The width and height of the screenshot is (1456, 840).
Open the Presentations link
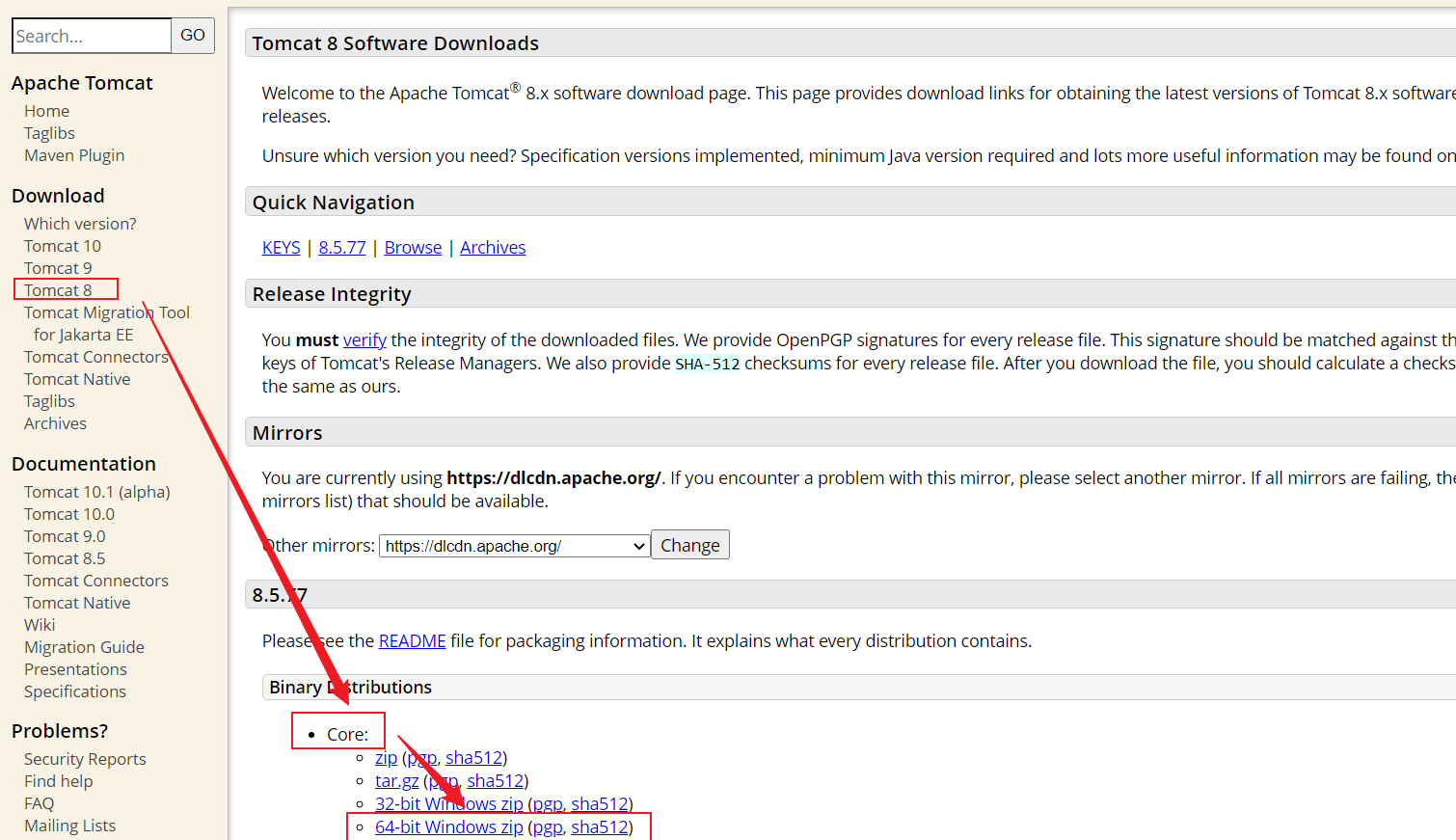75,669
